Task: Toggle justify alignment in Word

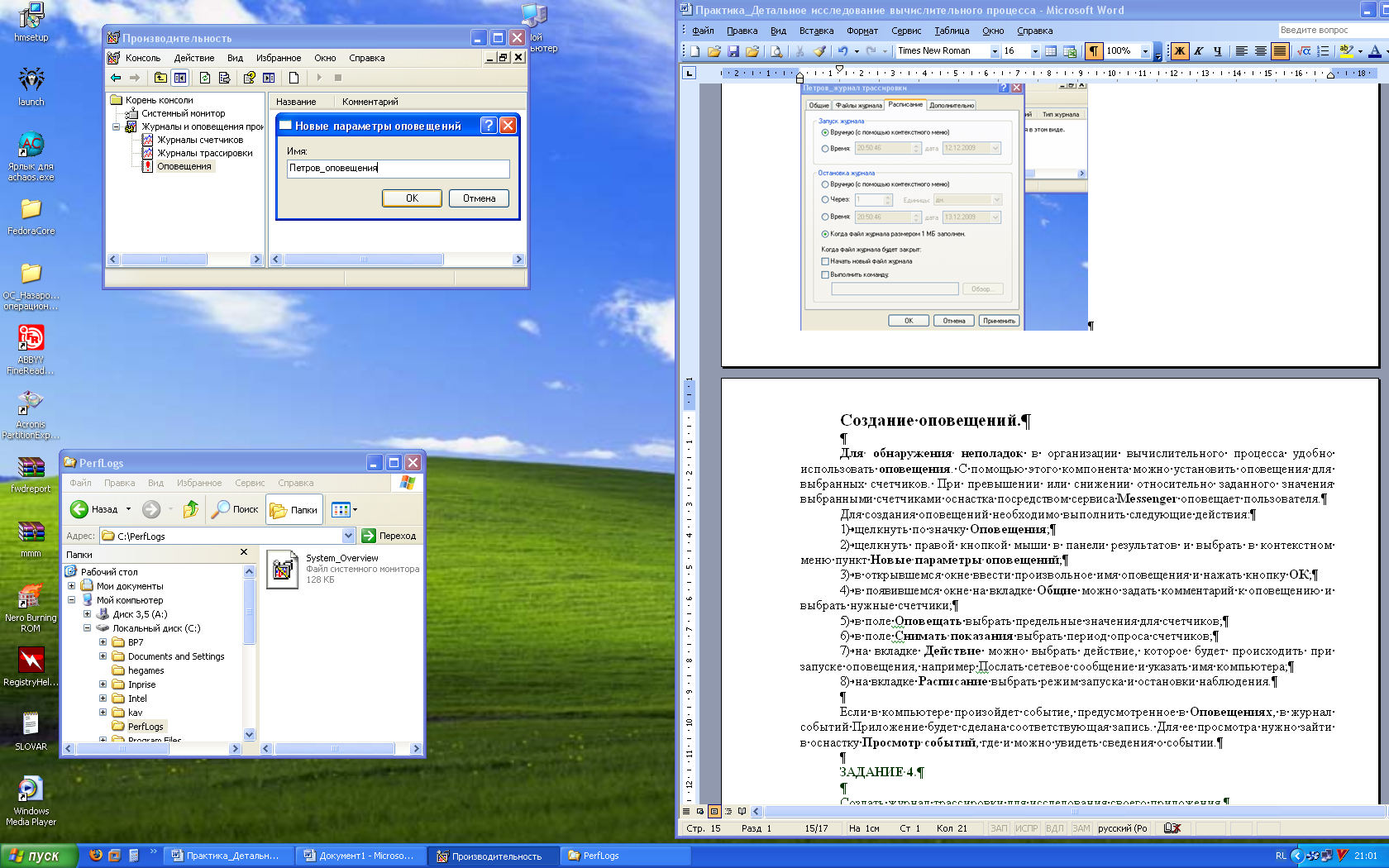Action: 1280,51
